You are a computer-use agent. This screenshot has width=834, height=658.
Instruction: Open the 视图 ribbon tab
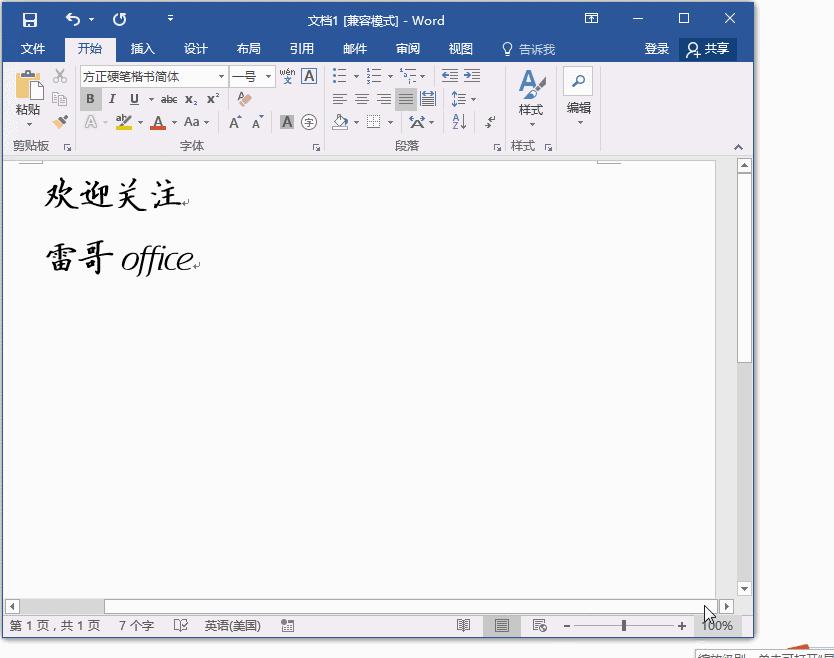point(460,48)
